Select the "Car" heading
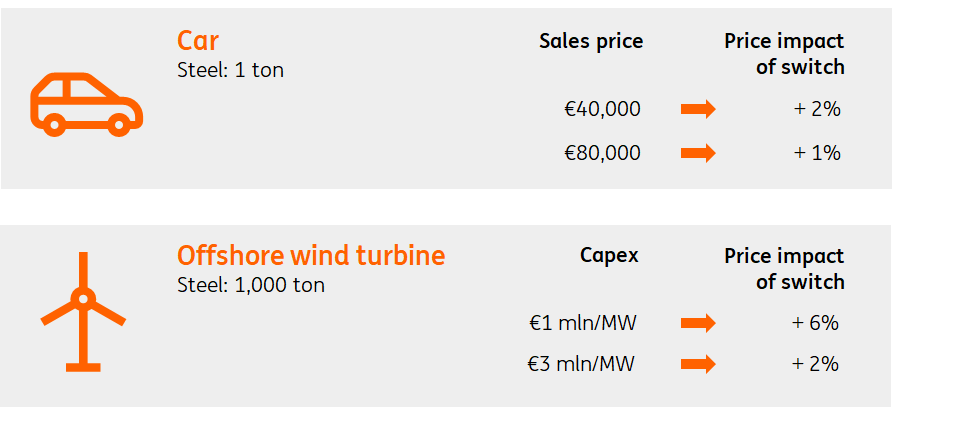This screenshot has height=427, width=953. coord(198,41)
